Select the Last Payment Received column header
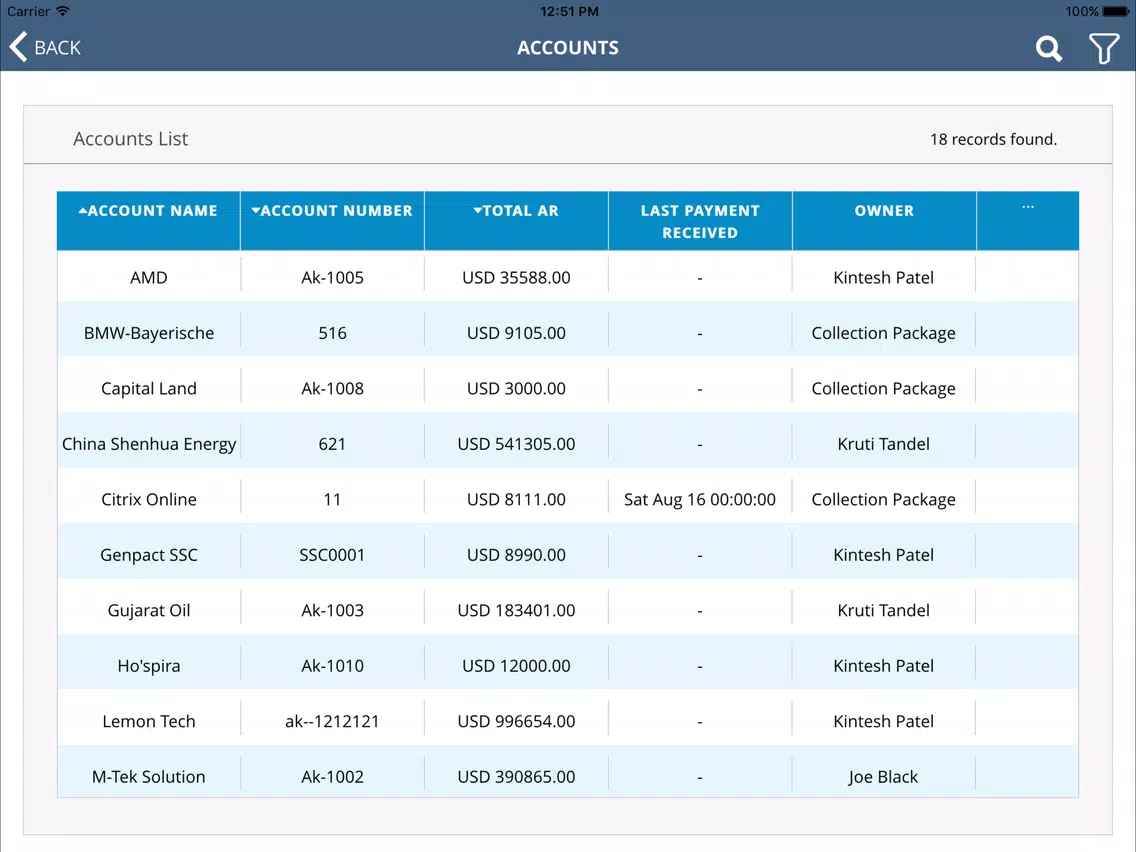 [x=700, y=221]
